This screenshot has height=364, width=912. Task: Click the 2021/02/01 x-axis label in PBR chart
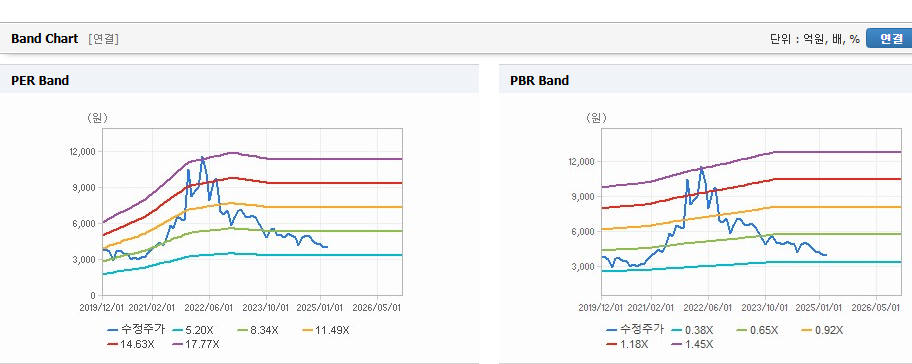click(x=651, y=307)
